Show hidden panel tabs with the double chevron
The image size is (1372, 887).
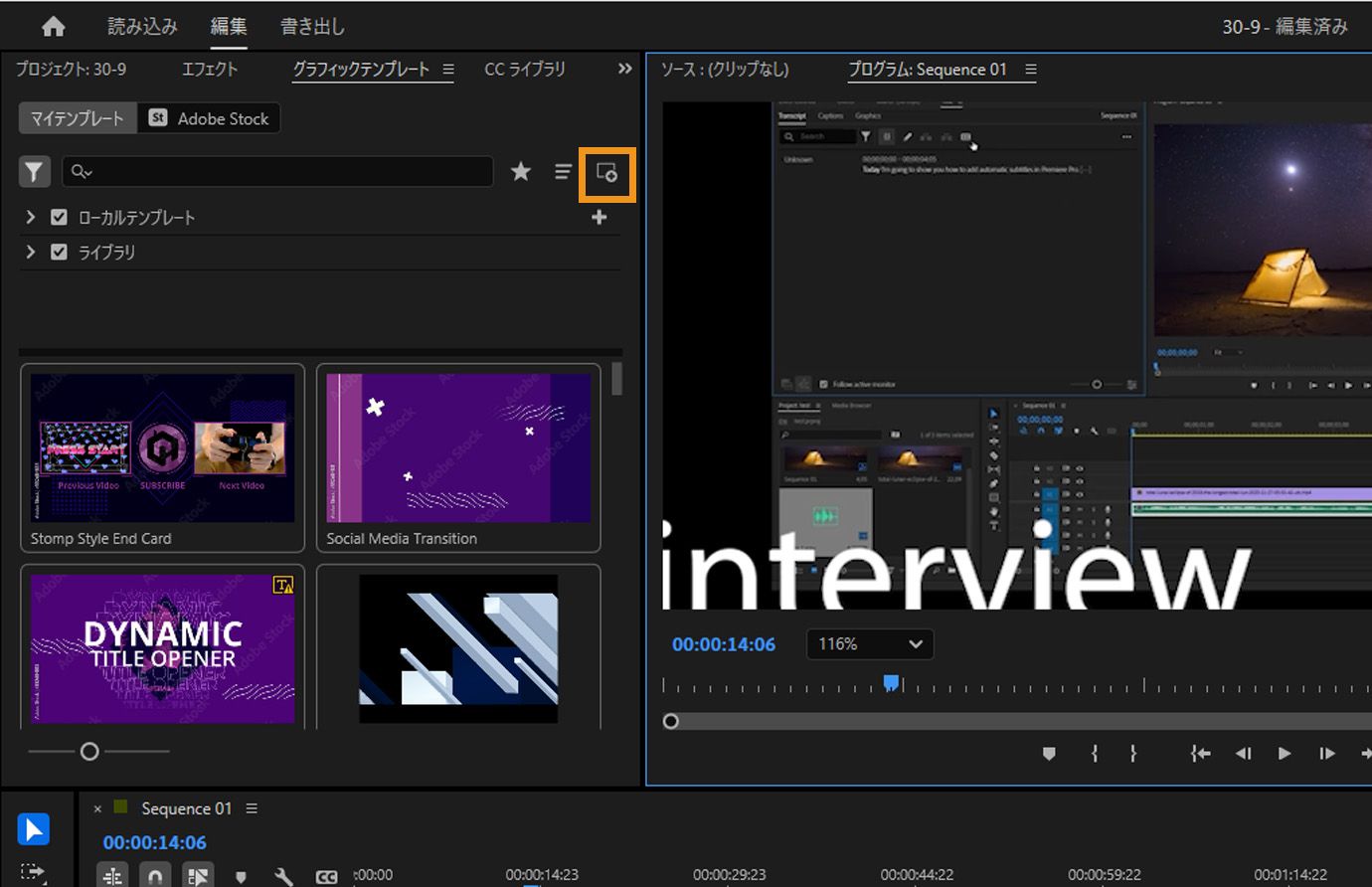(x=624, y=69)
